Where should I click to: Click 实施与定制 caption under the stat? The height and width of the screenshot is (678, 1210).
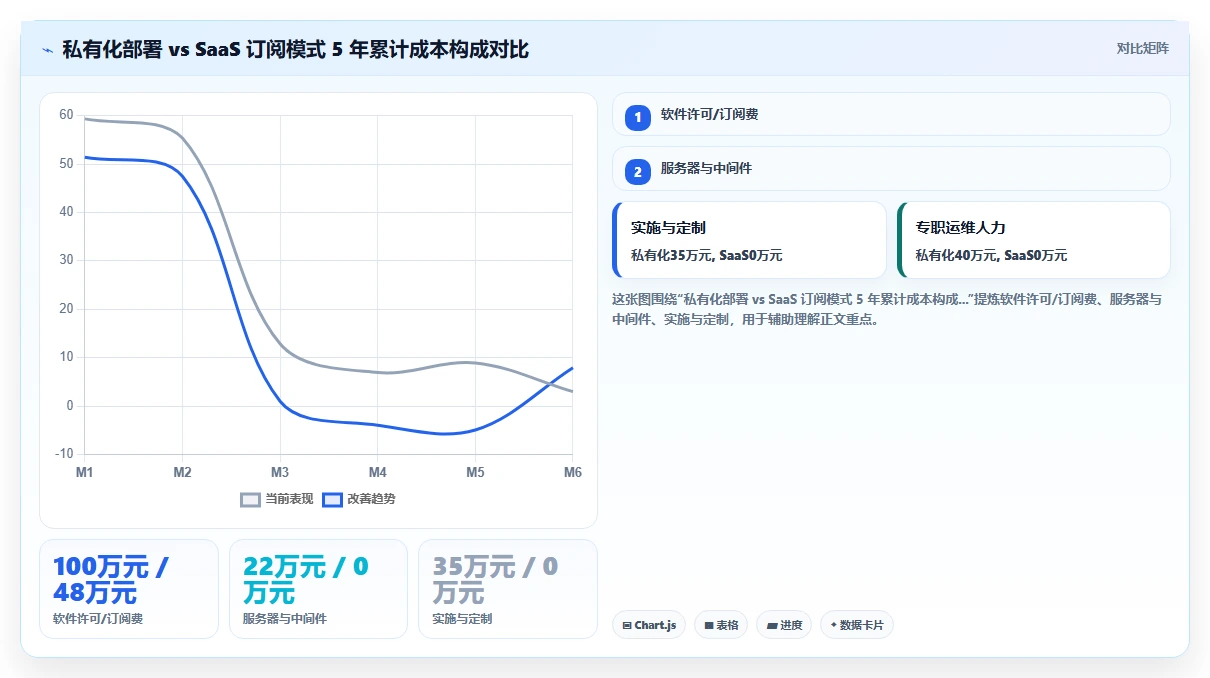click(x=462, y=619)
